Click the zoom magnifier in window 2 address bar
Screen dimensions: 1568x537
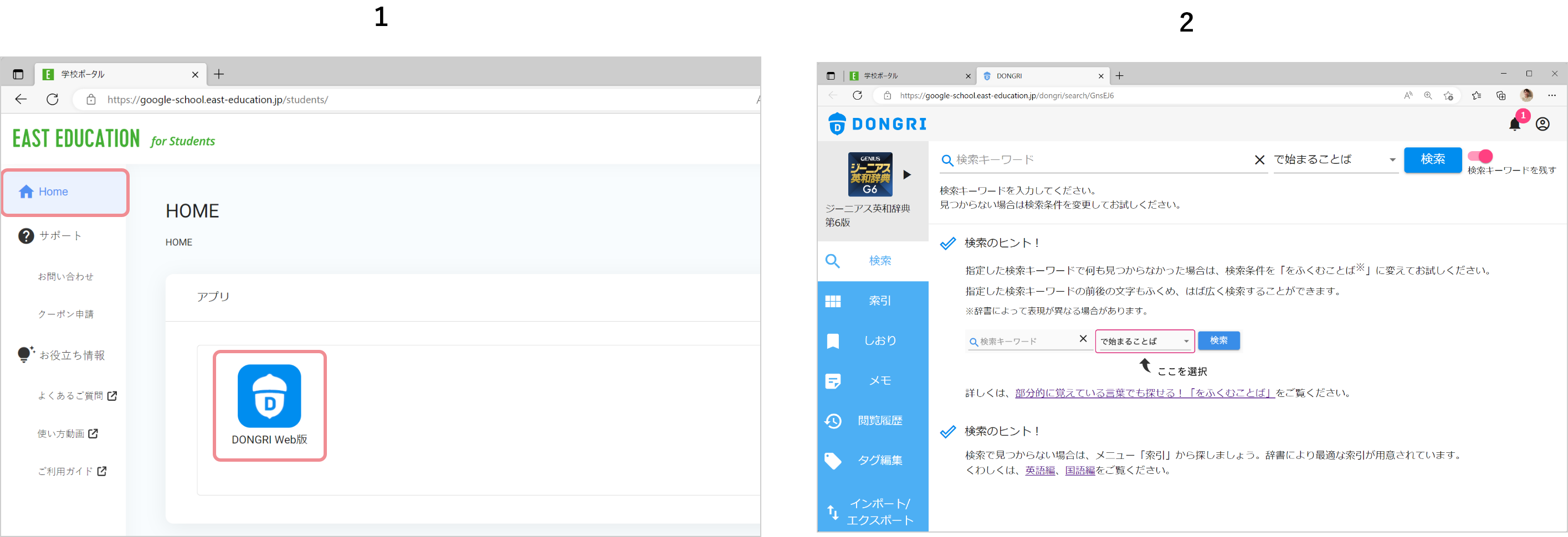coord(1427,95)
